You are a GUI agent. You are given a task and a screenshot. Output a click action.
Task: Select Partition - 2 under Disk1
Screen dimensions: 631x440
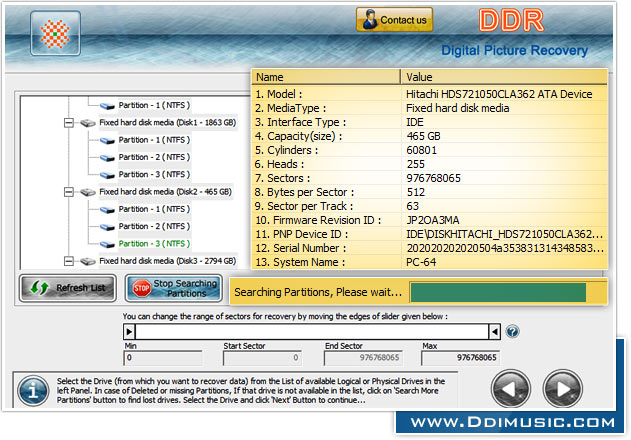point(154,157)
